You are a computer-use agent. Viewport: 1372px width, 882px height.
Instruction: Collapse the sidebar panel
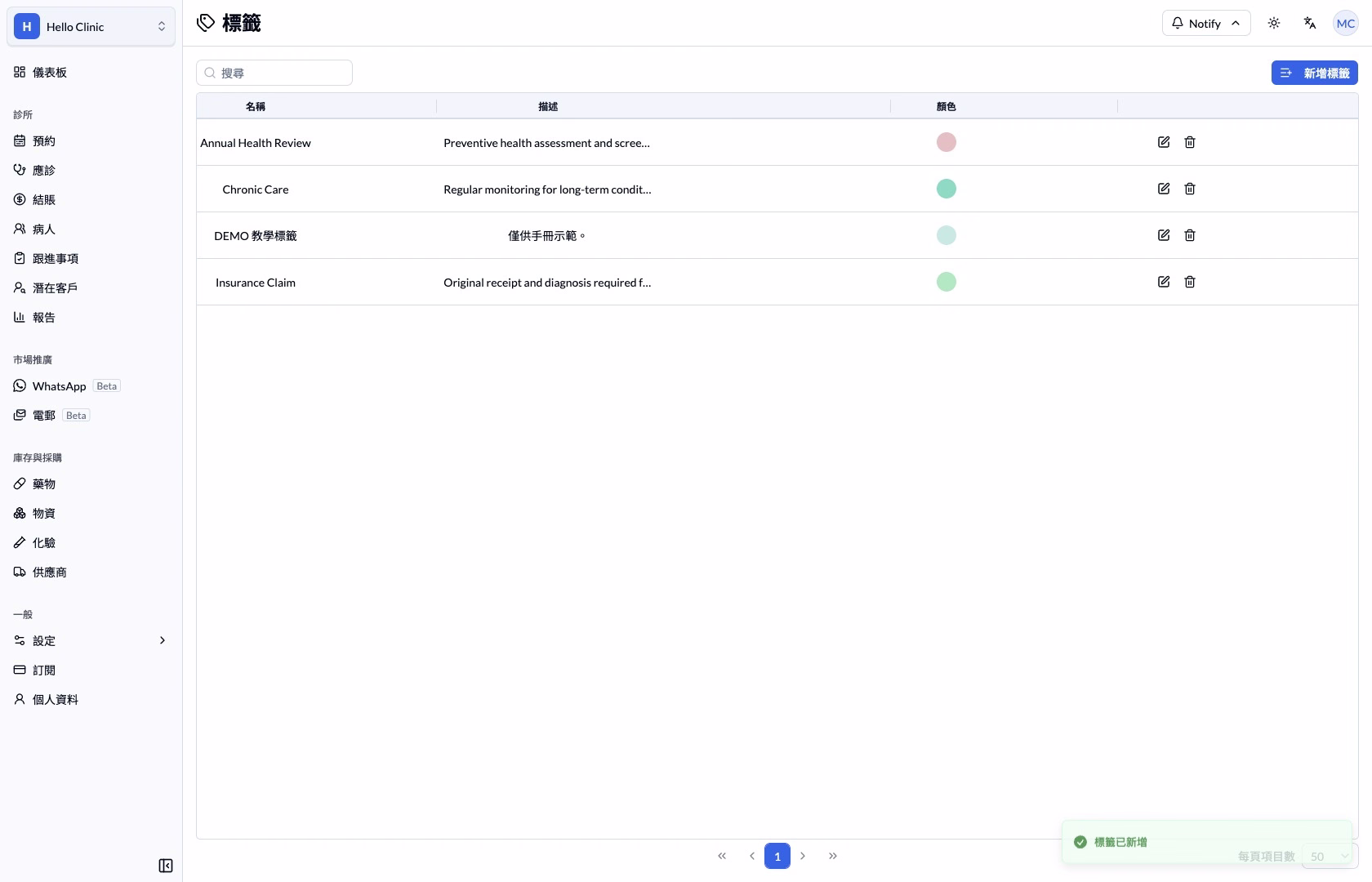click(x=166, y=866)
